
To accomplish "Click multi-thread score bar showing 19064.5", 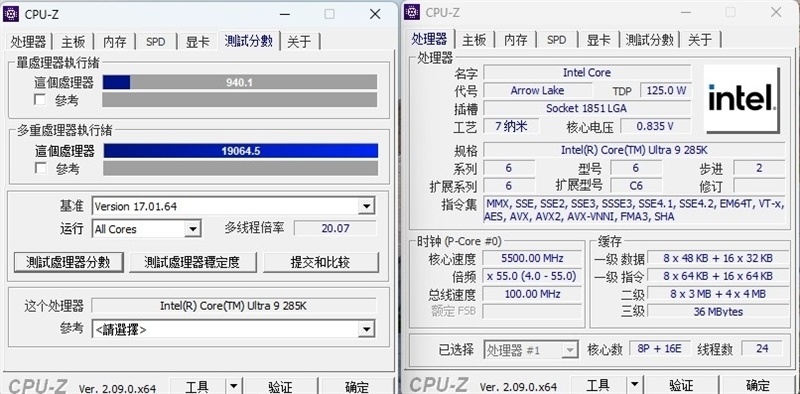I will (x=241, y=151).
